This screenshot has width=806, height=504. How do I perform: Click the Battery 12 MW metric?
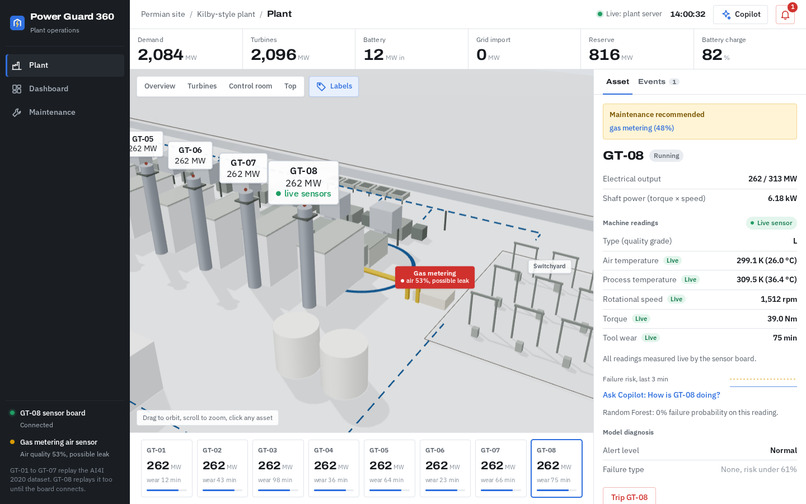point(412,49)
